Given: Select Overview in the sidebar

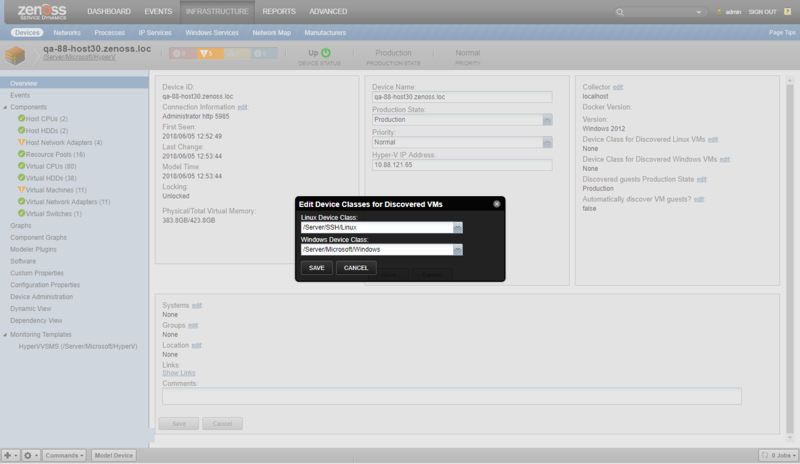Looking at the screenshot, I should coord(74,83).
